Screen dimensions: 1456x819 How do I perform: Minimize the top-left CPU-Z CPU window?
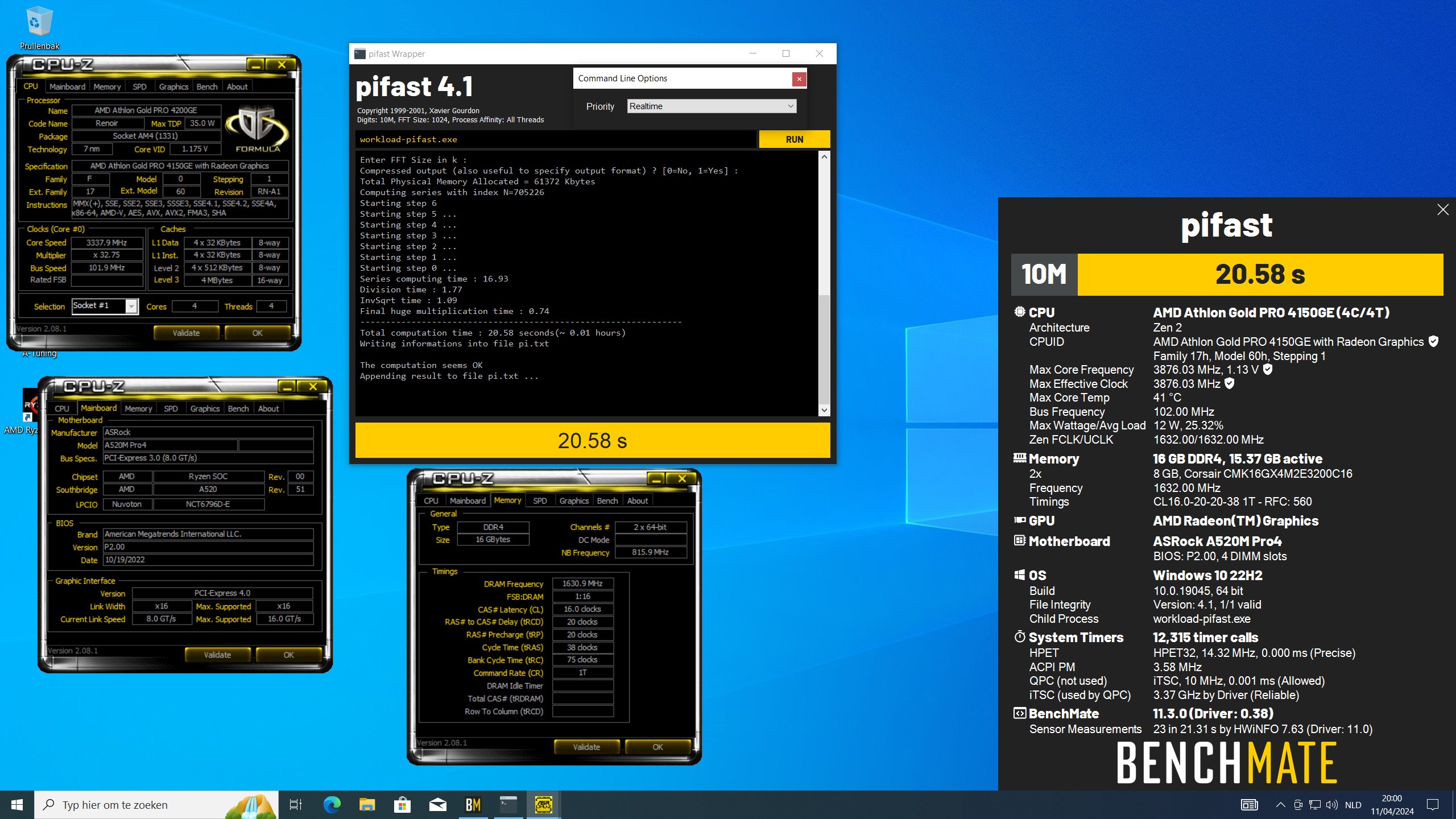tap(256, 65)
